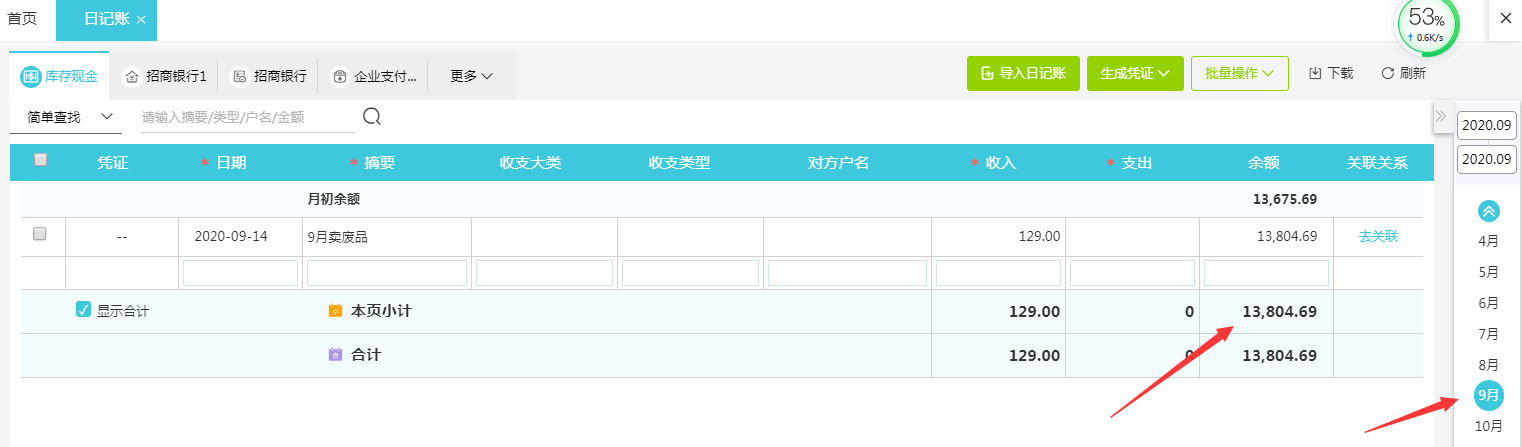Click the new-row 摘要 input field
Image resolution: width=1522 pixels, height=447 pixels.
(x=387, y=273)
